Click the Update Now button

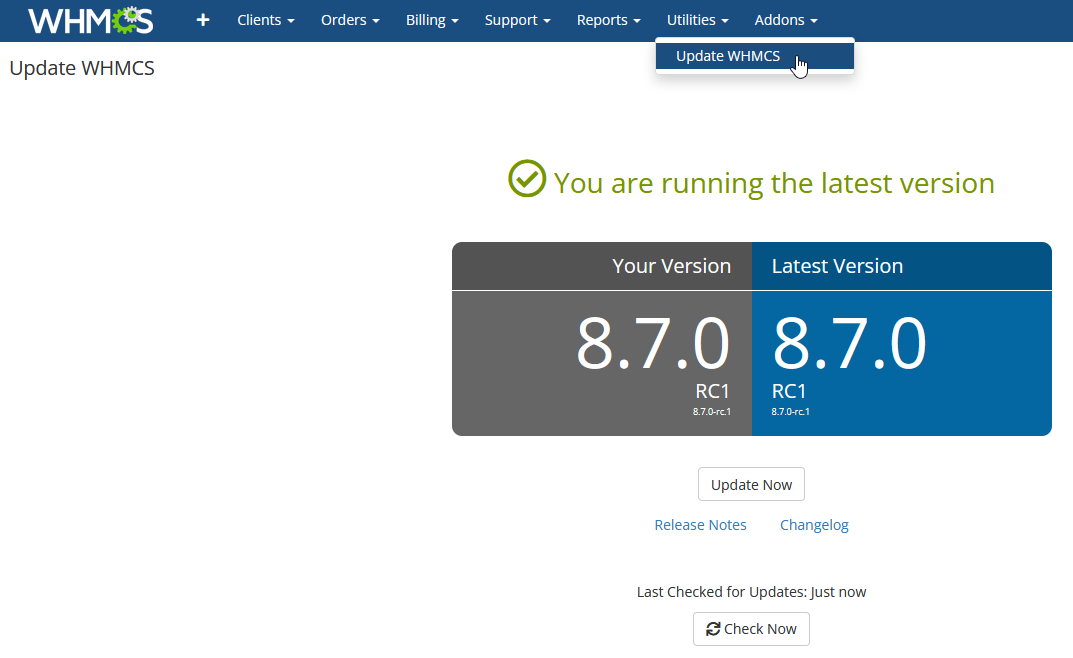click(x=751, y=485)
